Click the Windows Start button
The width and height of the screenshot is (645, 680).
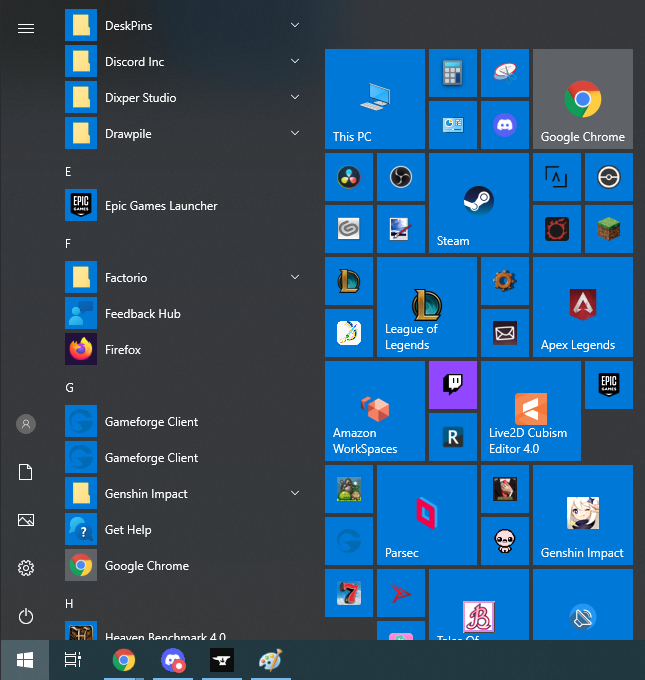click(x=25, y=660)
